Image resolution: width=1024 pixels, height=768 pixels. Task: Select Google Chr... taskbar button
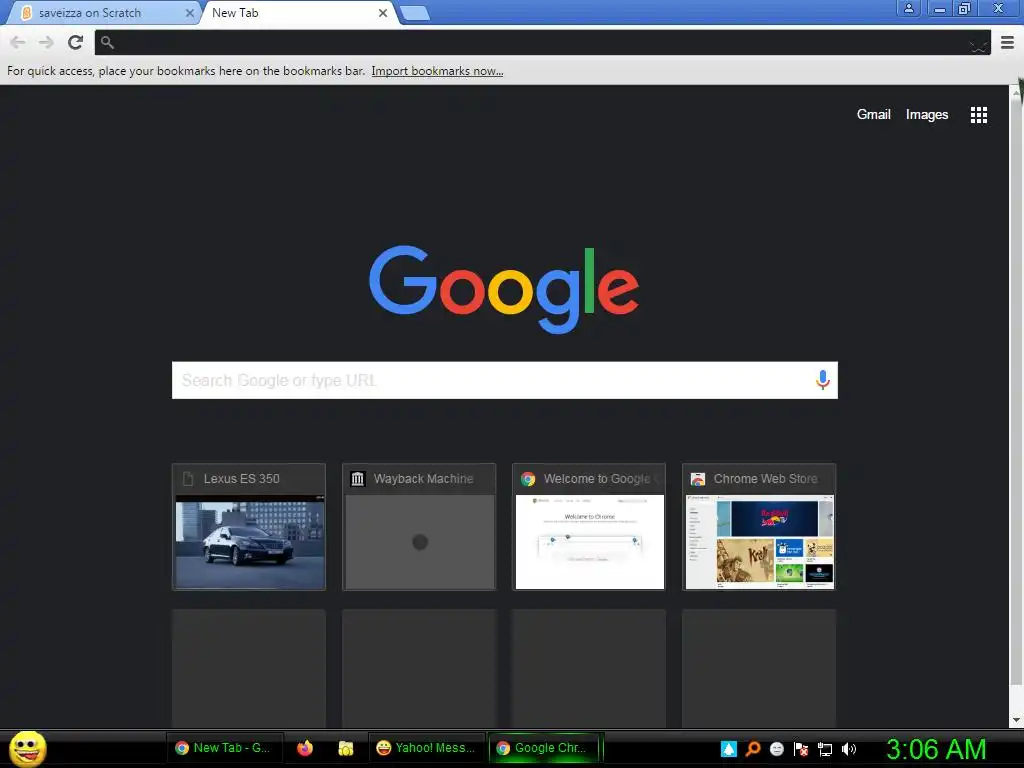(545, 748)
